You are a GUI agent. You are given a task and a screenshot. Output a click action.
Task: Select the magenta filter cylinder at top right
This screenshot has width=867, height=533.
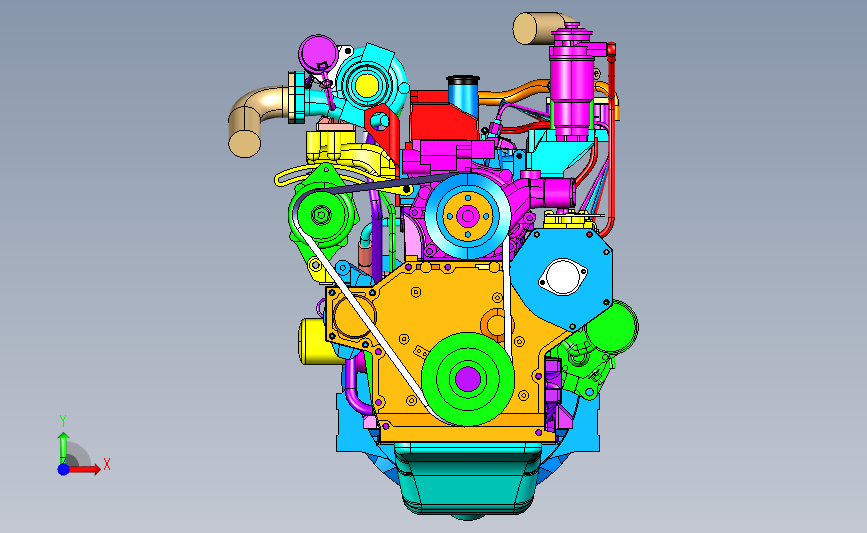click(572, 83)
